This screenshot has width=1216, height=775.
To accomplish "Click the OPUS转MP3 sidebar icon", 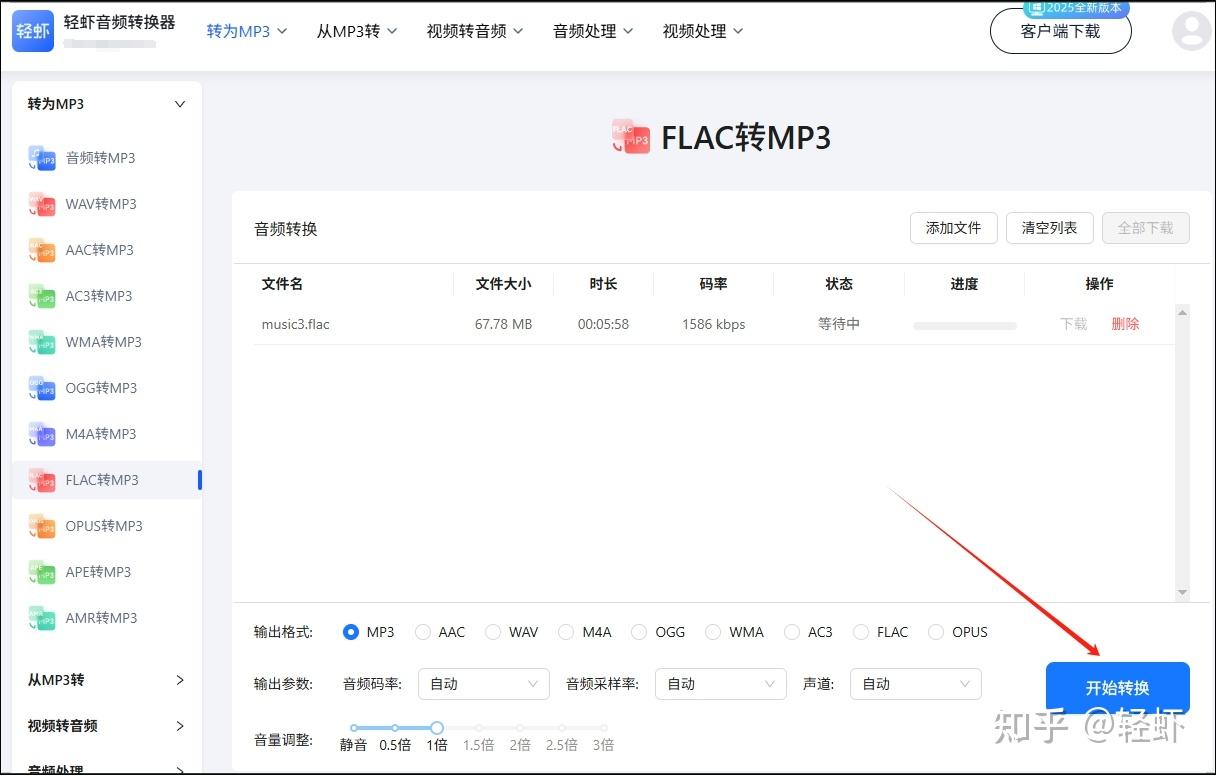I will pos(42,526).
